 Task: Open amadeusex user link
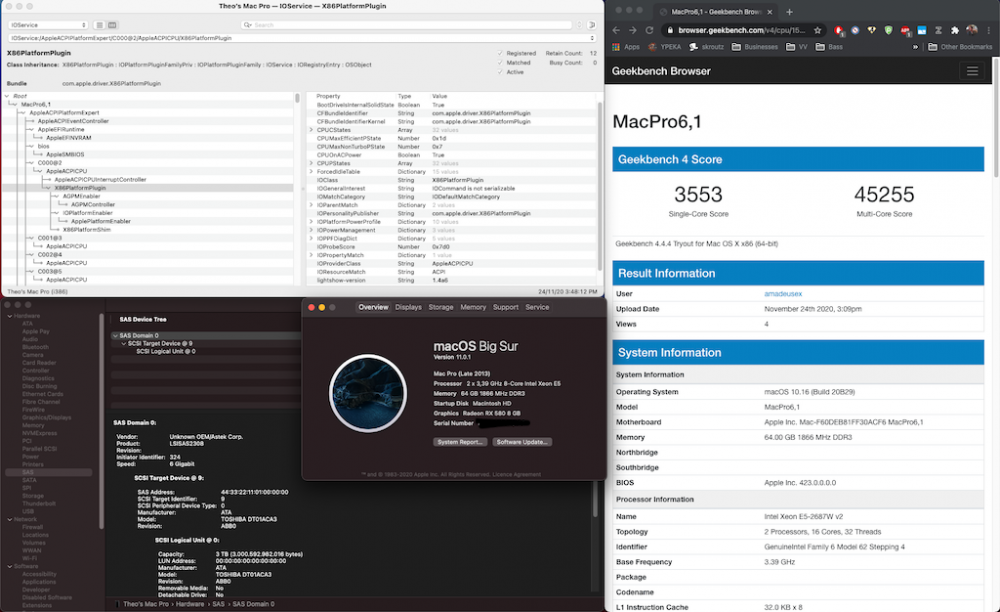tap(783, 294)
